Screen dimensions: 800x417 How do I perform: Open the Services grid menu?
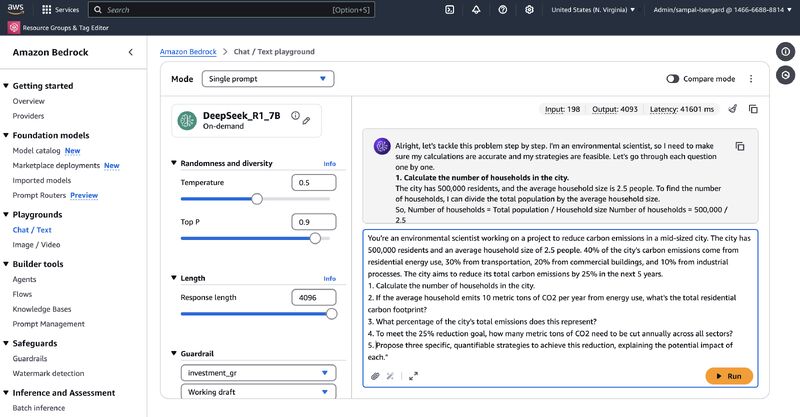click(x=61, y=10)
